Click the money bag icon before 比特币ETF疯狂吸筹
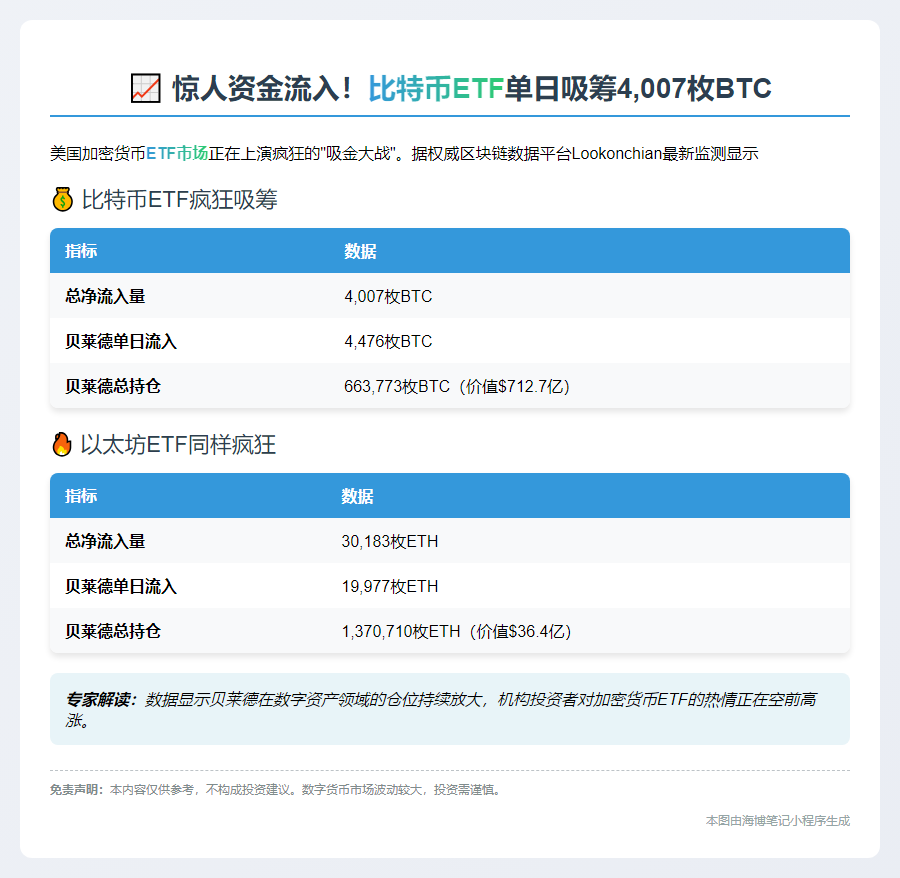The height and width of the screenshot is (878, 900). coord(62,199)
